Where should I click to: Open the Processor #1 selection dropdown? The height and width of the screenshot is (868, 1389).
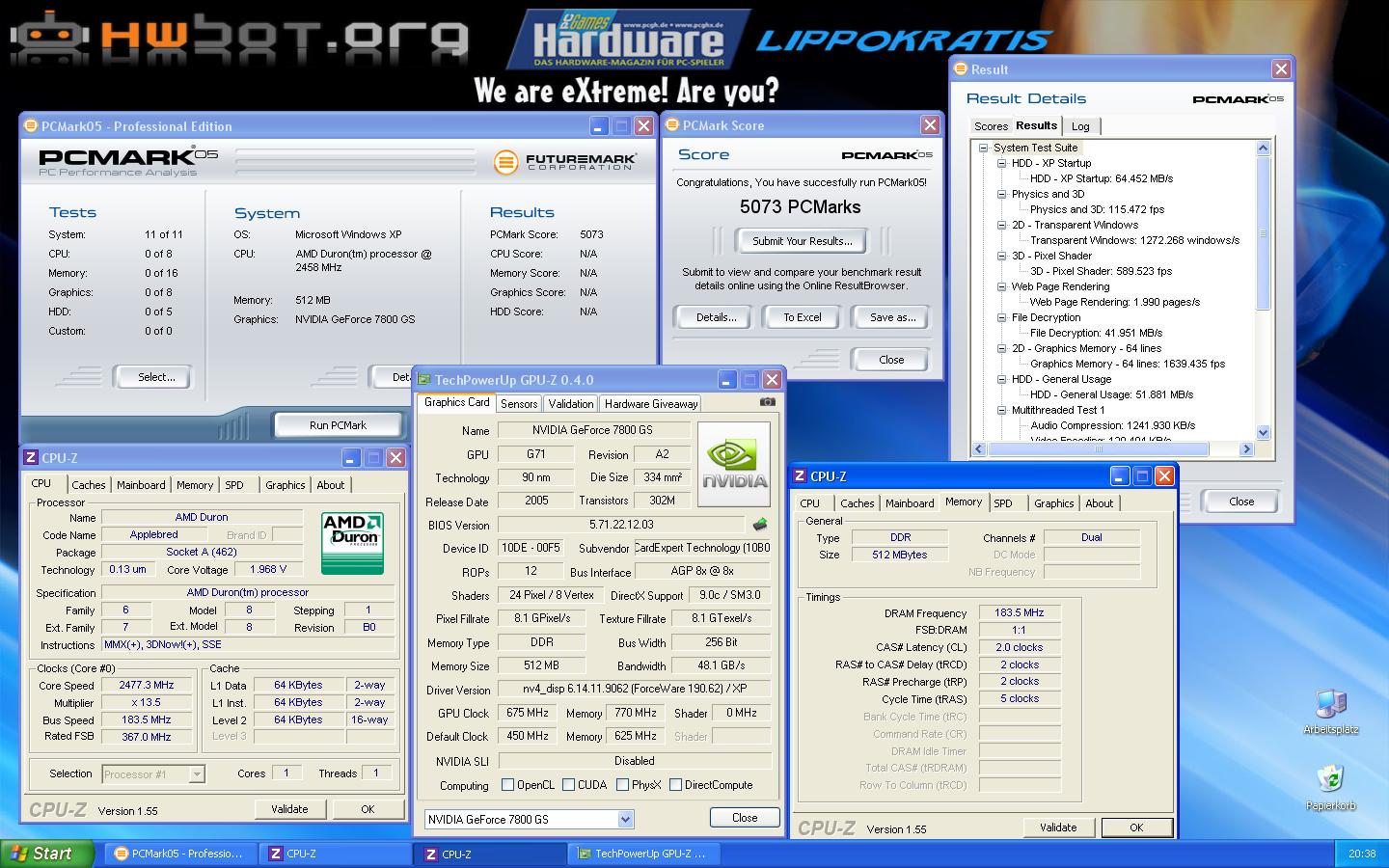(x=197, y=773)
